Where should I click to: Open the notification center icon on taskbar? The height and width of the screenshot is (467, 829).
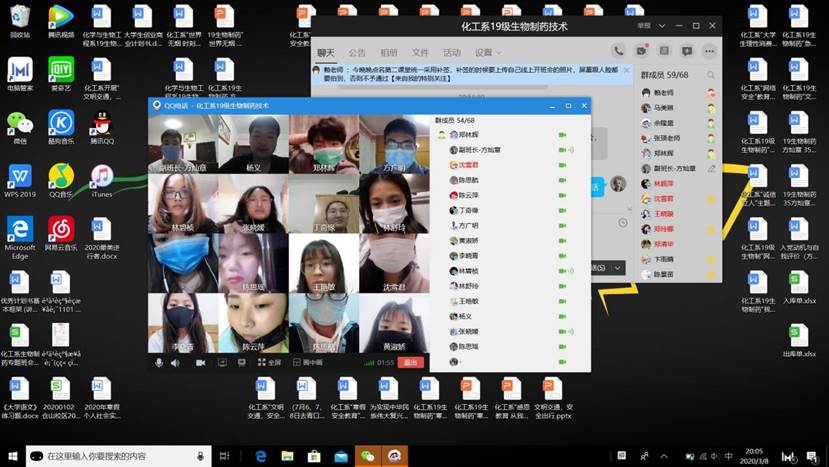(813, 456)
